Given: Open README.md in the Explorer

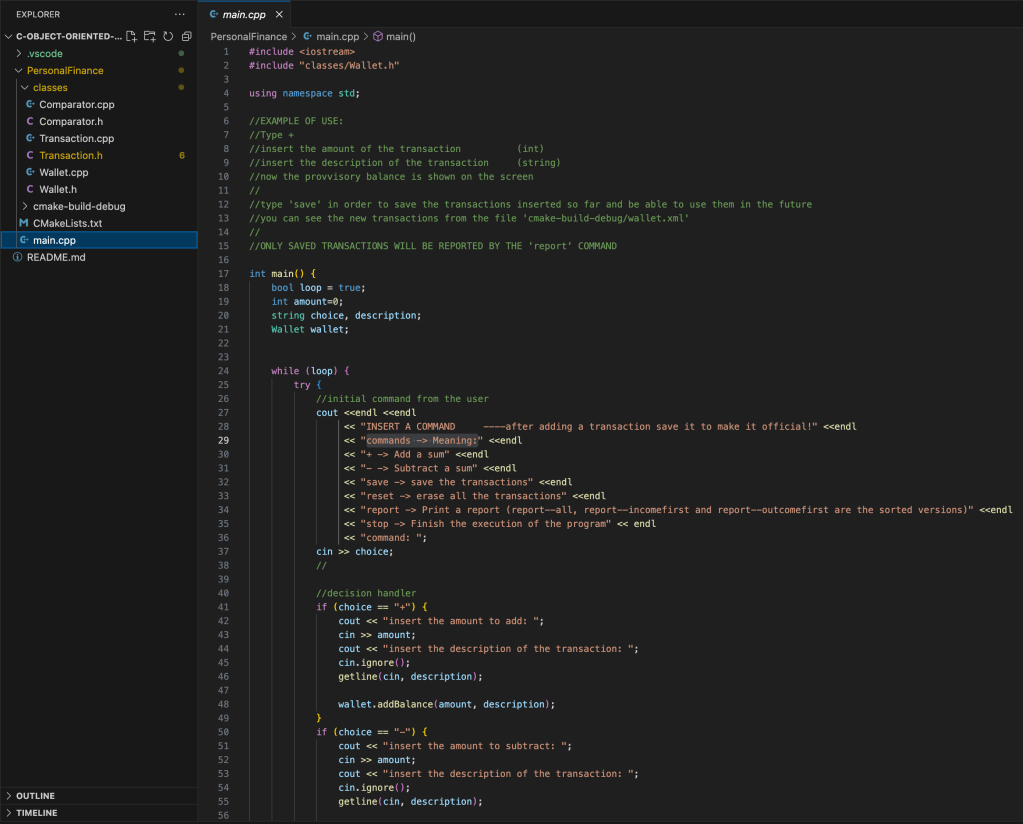Looking at the screenshot, I should tap(55, 257).
